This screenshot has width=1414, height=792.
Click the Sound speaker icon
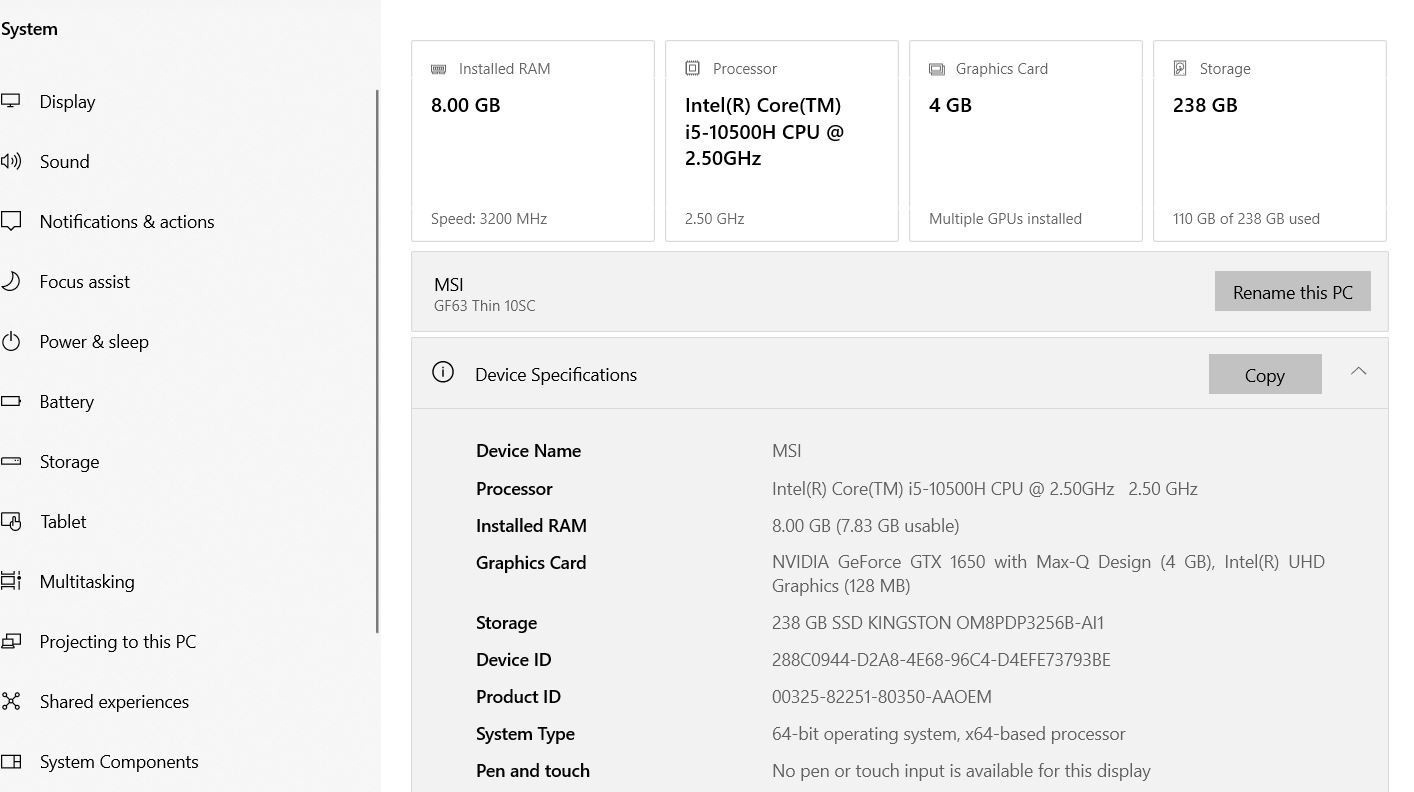(x=10, y=161)
